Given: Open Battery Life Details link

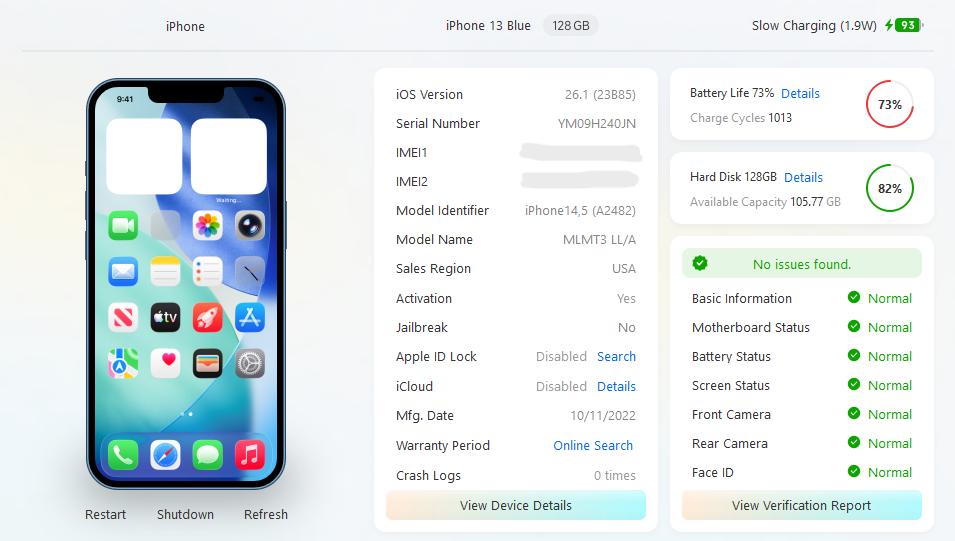Looking at the screenshot, I should [x=800, y=93].
